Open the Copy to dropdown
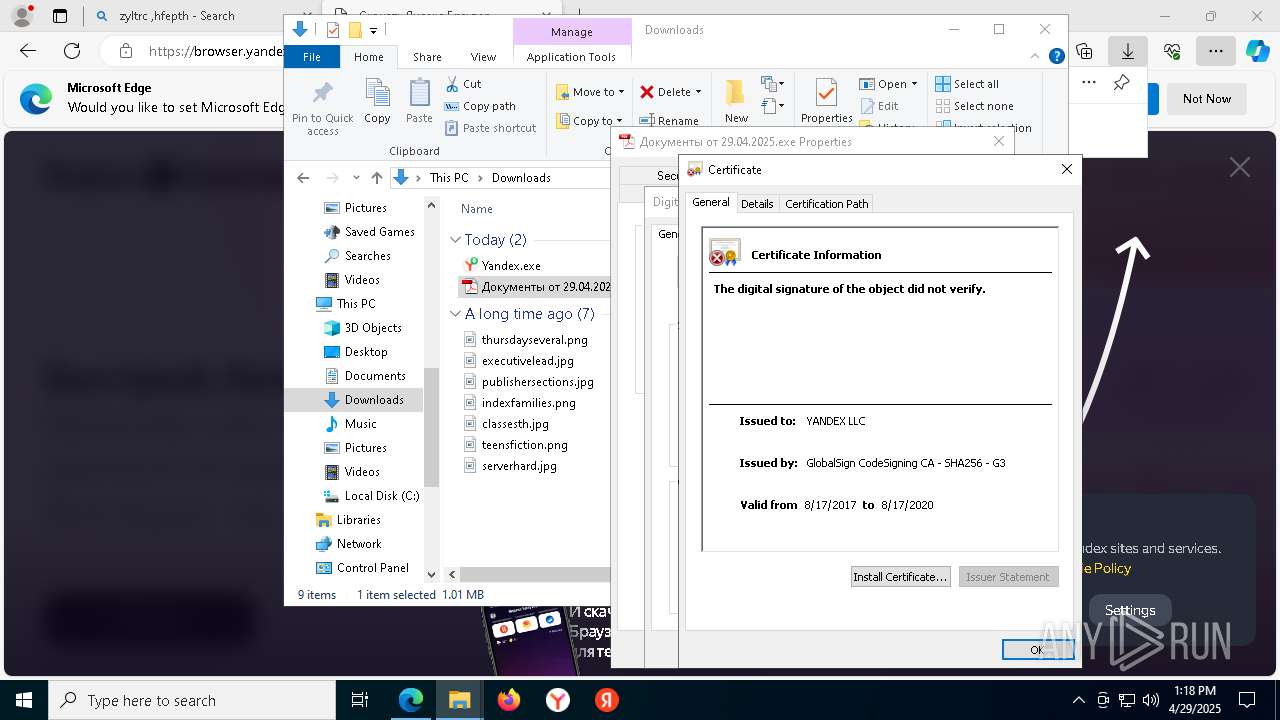Viewport: 1280px width, 720px height. coord(590,121)
